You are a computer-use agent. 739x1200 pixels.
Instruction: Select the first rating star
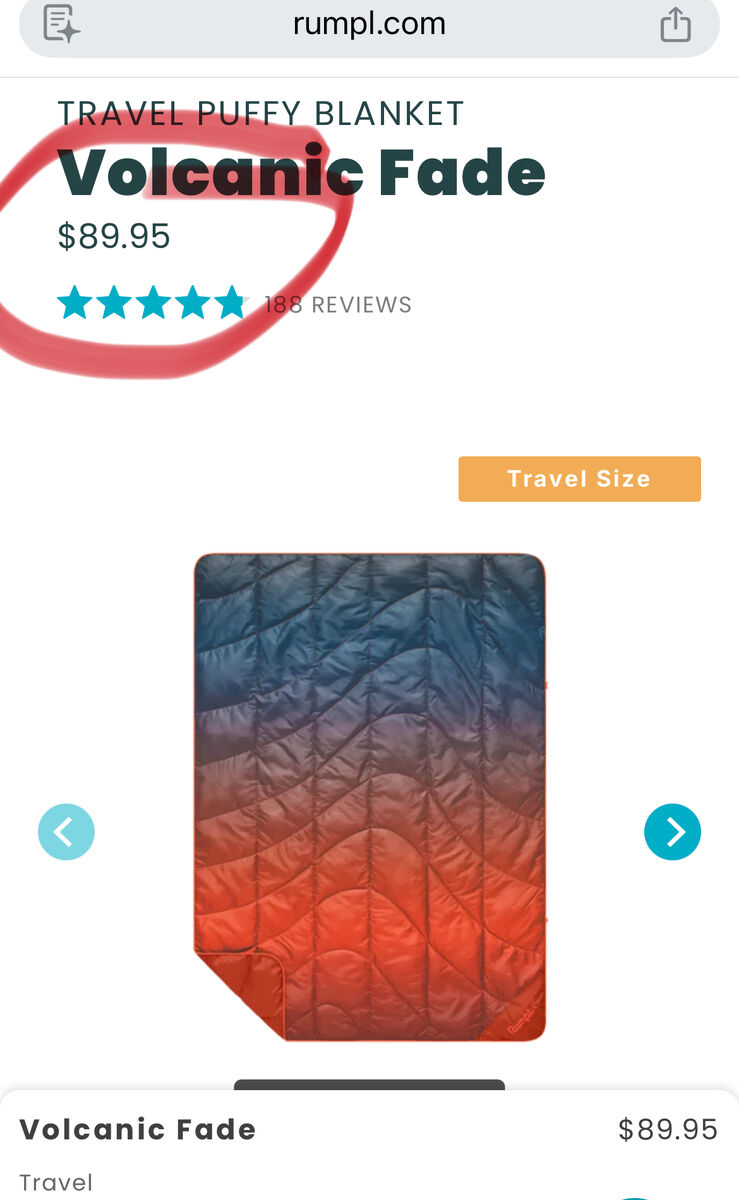tap(75, 303)
